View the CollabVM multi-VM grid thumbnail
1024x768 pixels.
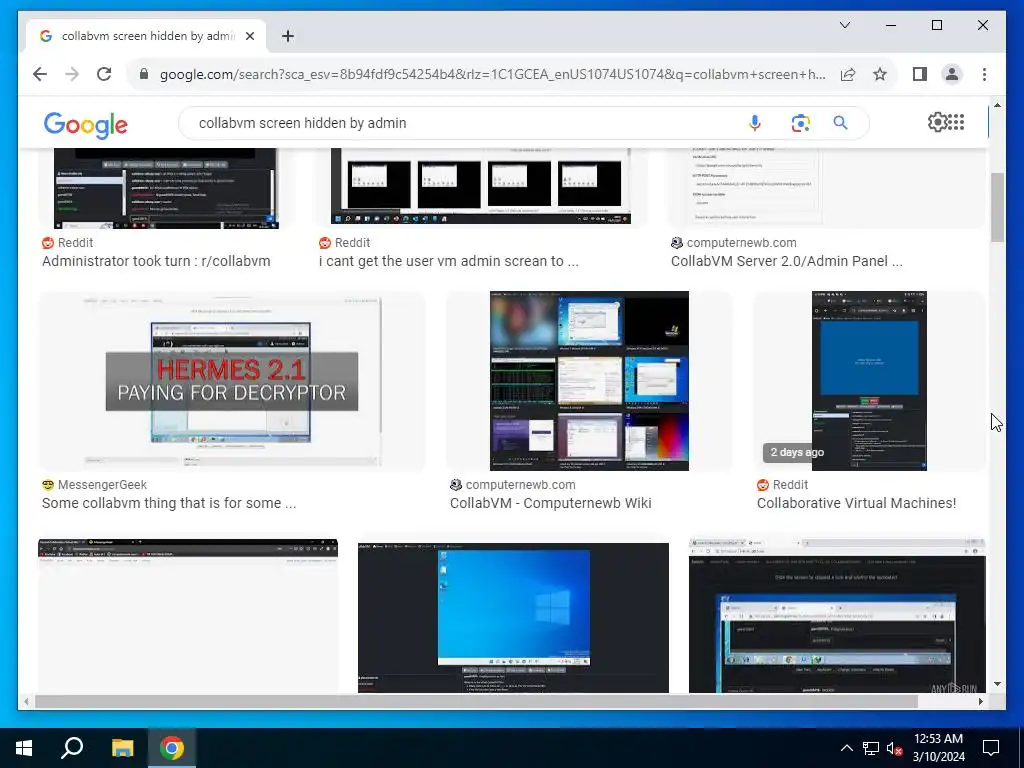(589, 381)
